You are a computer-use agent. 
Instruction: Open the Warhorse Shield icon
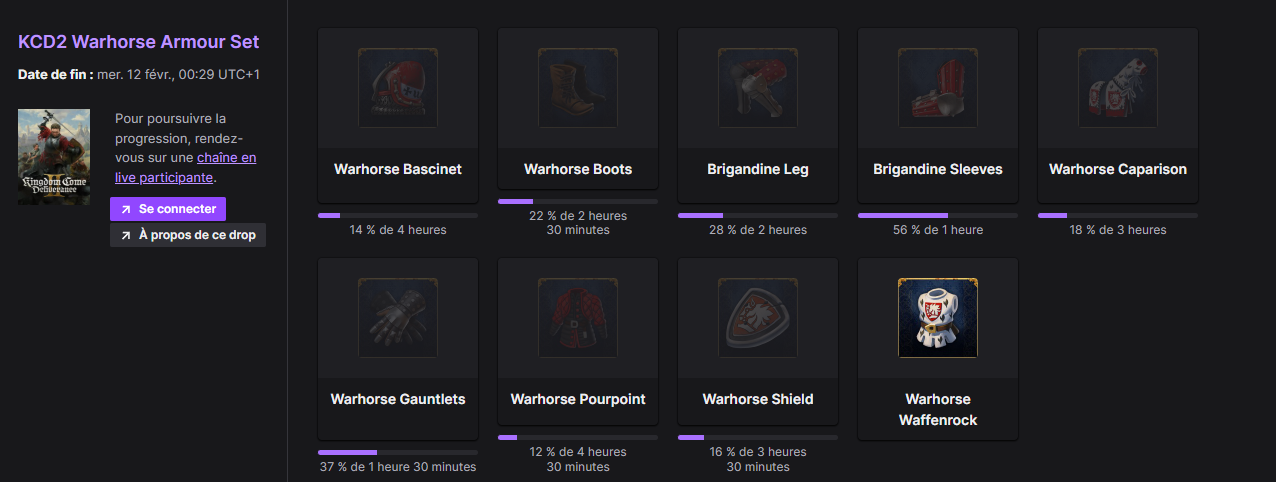click(x=758, y=318)
